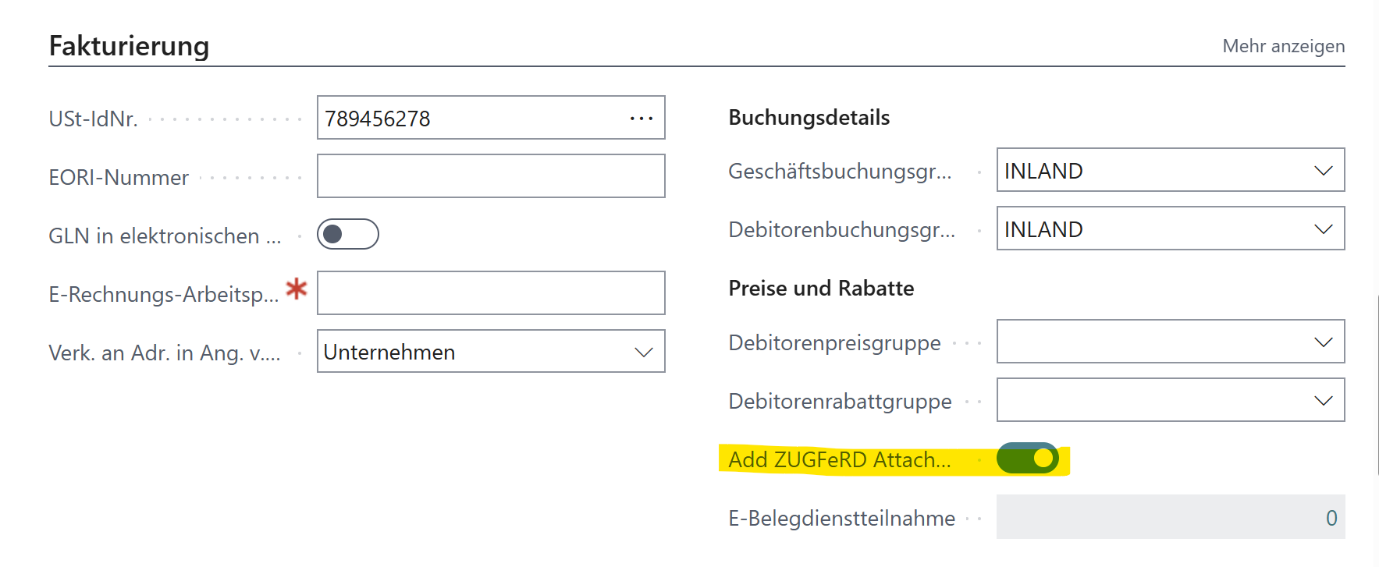Click into the EORI-Nummer input field
1379x567 pixels.
pos(491,176)
